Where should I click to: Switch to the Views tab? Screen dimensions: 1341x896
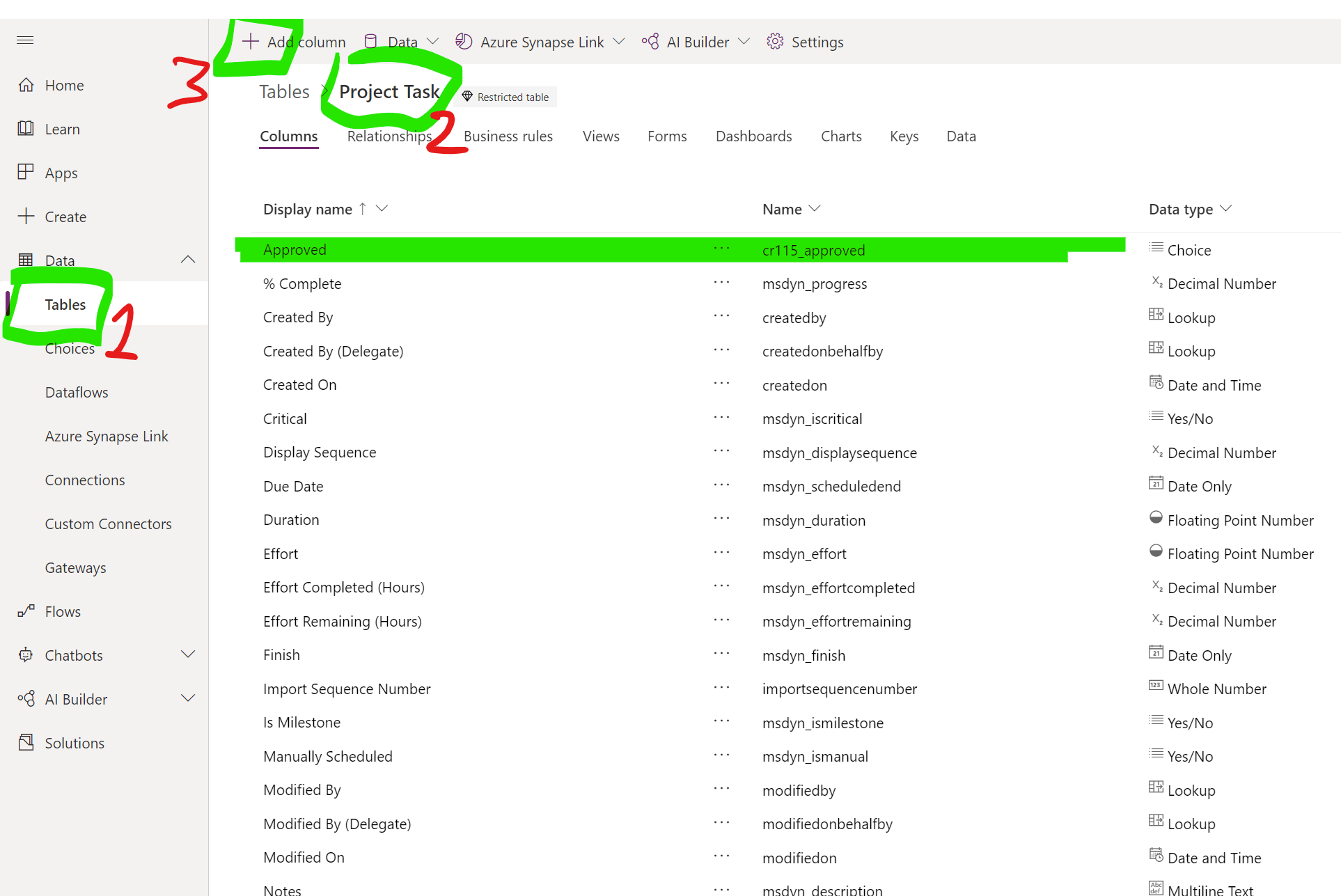coord(601,136)
